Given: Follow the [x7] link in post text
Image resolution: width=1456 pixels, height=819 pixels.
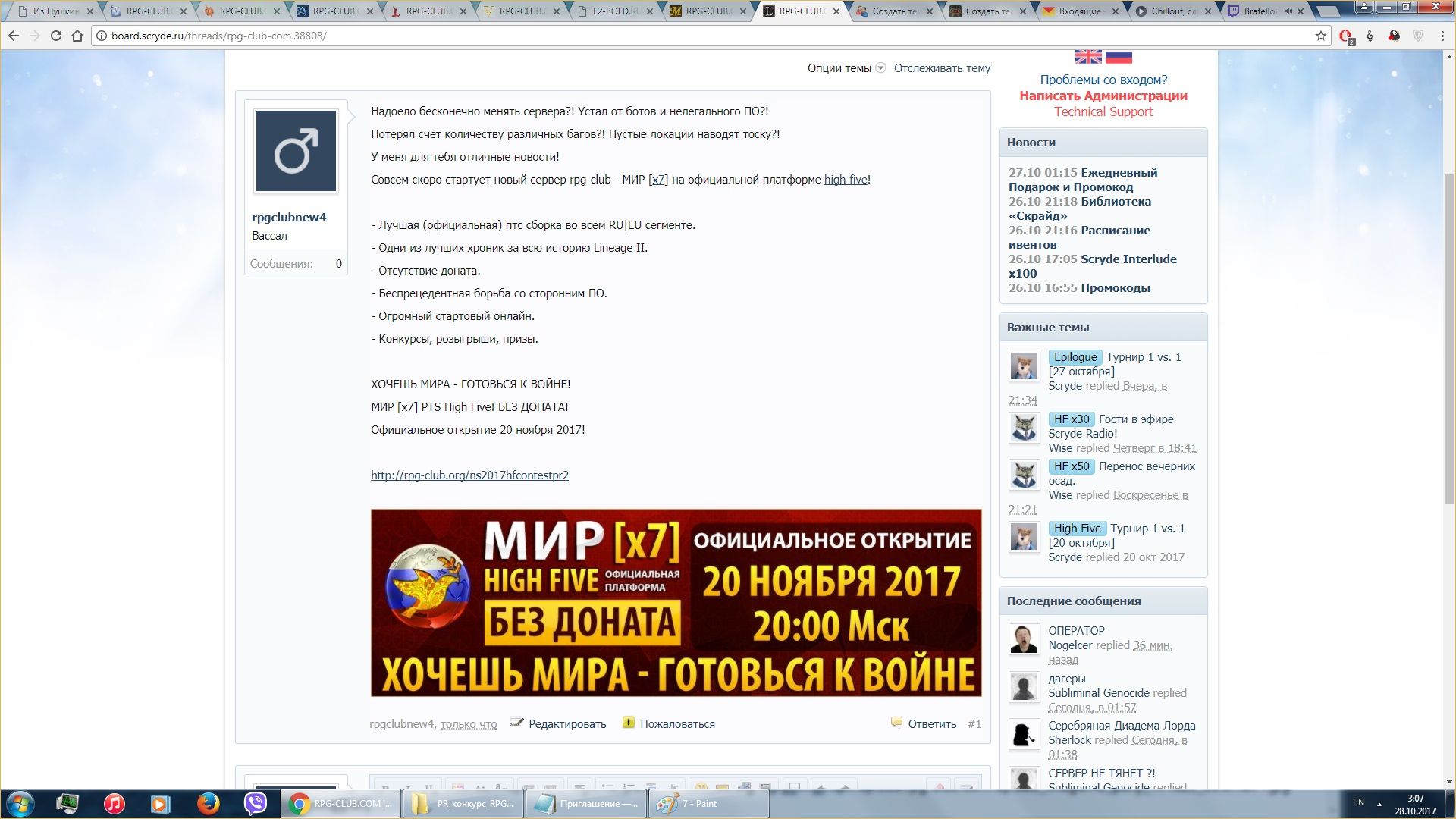Looking at the screenshot, I should coord(658,180).
